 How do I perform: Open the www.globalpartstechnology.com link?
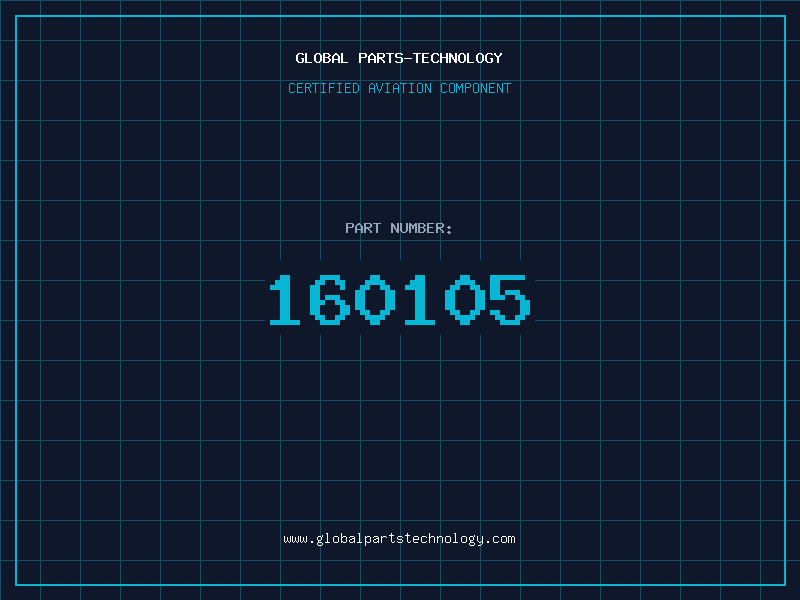click(399, 539)
